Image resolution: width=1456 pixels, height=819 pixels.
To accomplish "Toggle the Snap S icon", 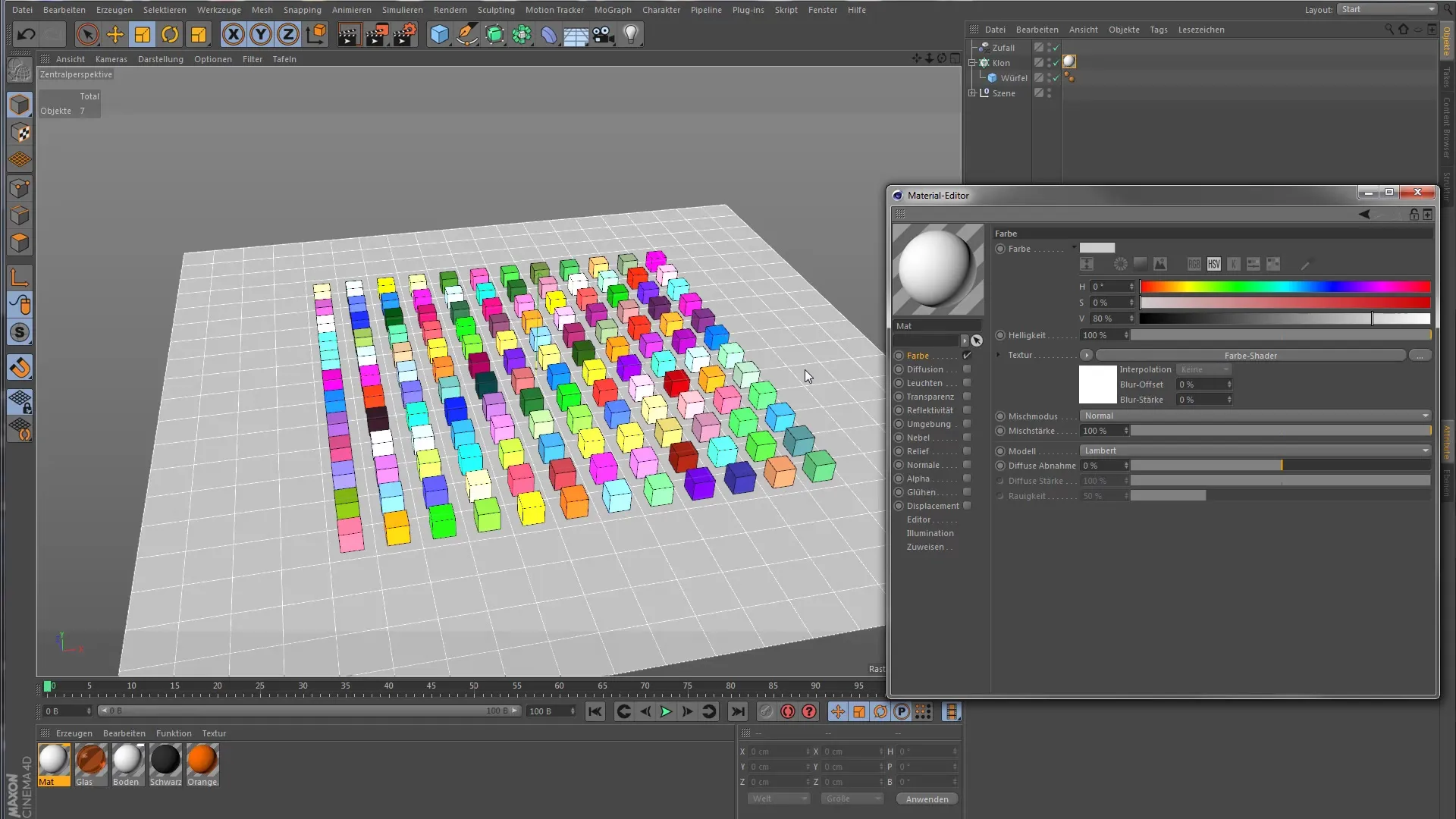I will coord(20,332).
